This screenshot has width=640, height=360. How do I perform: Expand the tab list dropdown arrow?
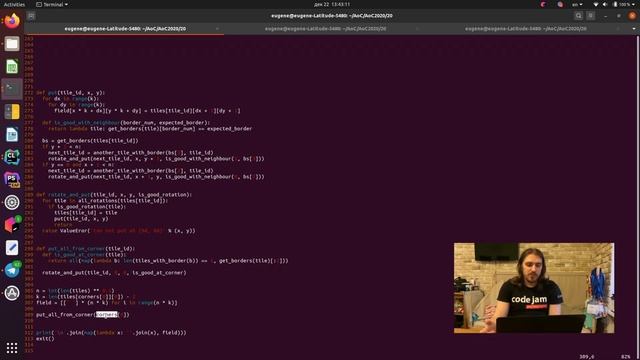click(x=634, y=29)
